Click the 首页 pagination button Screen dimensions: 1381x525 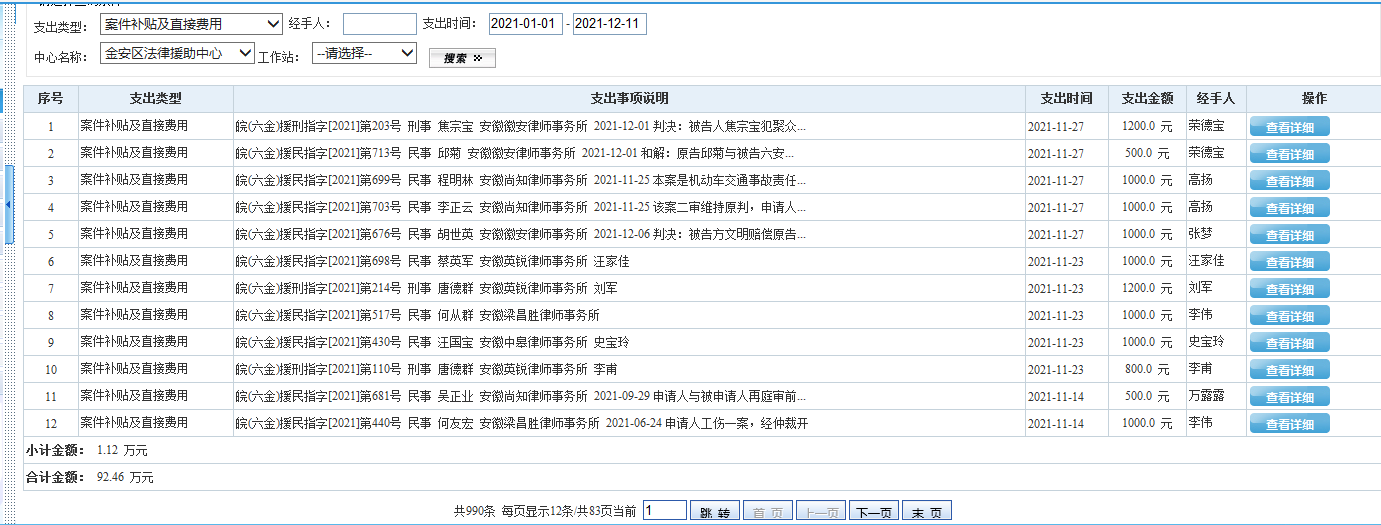click(768, 512)
